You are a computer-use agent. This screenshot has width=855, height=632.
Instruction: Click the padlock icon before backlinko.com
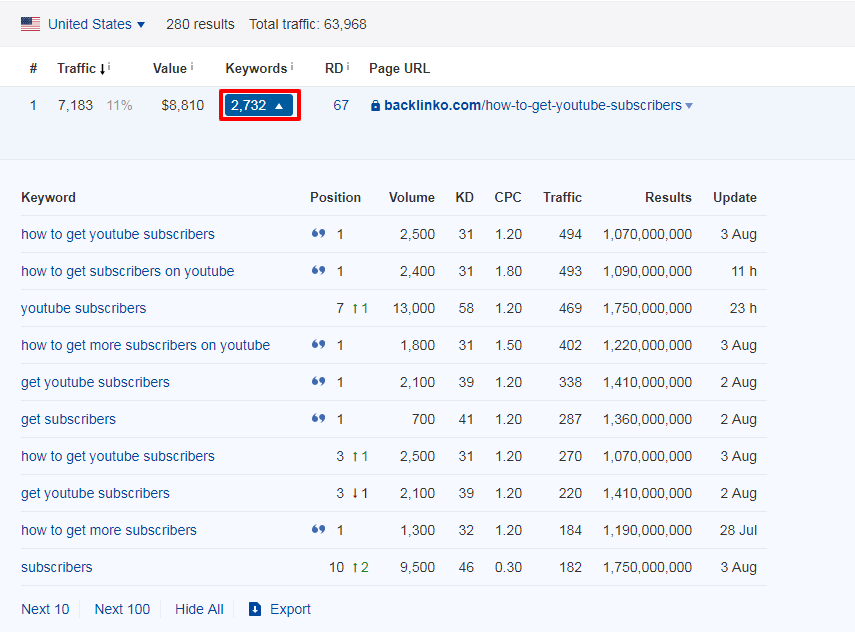(x=375, y=106)
